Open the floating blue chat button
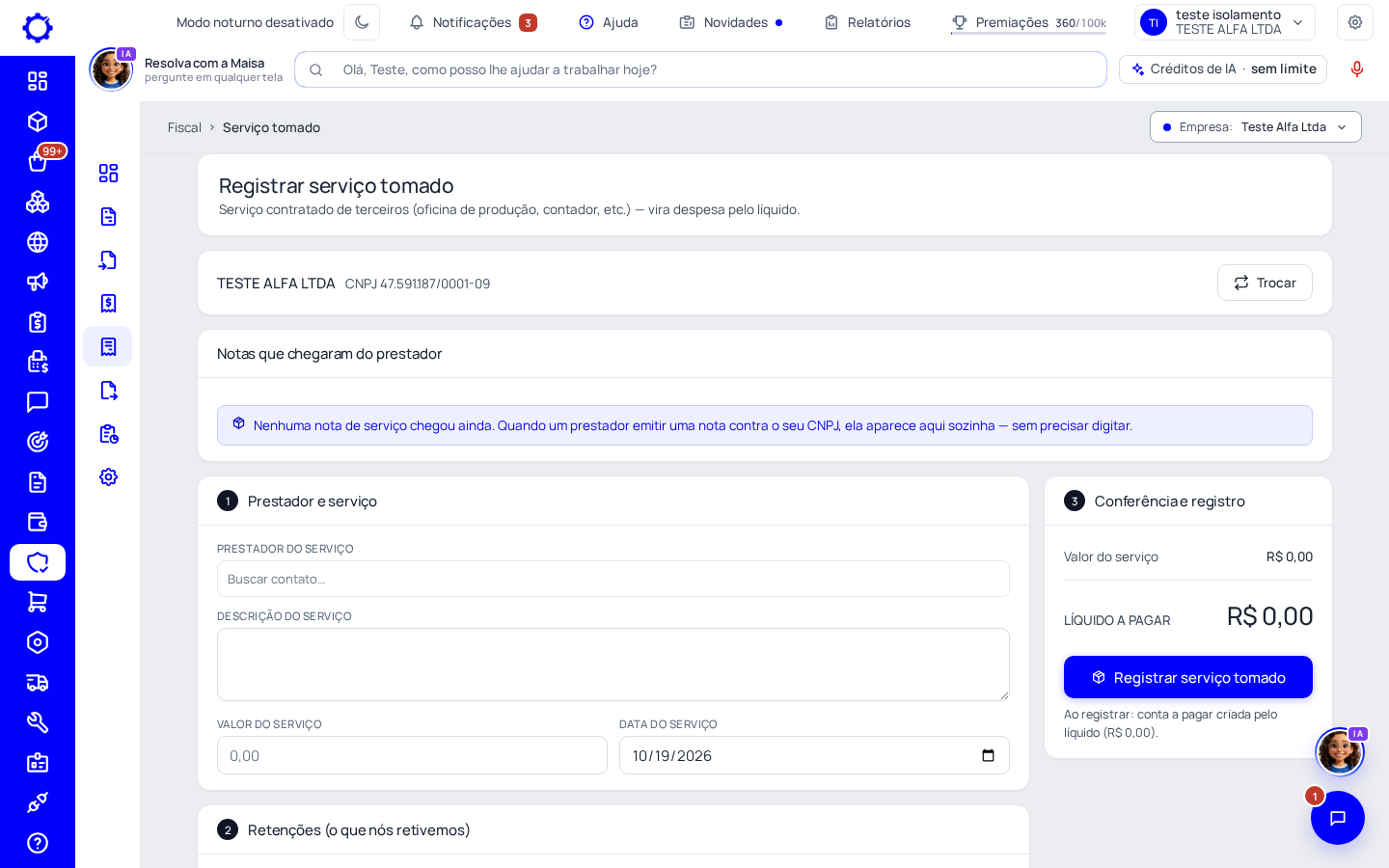 (1338, 818)
